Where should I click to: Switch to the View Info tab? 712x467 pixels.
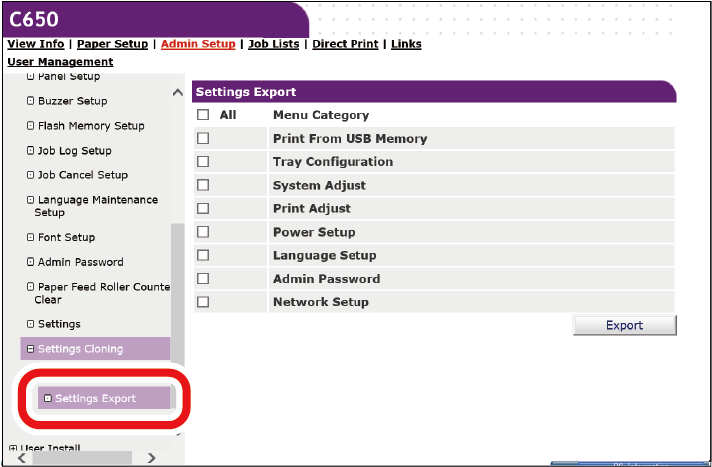36,44
